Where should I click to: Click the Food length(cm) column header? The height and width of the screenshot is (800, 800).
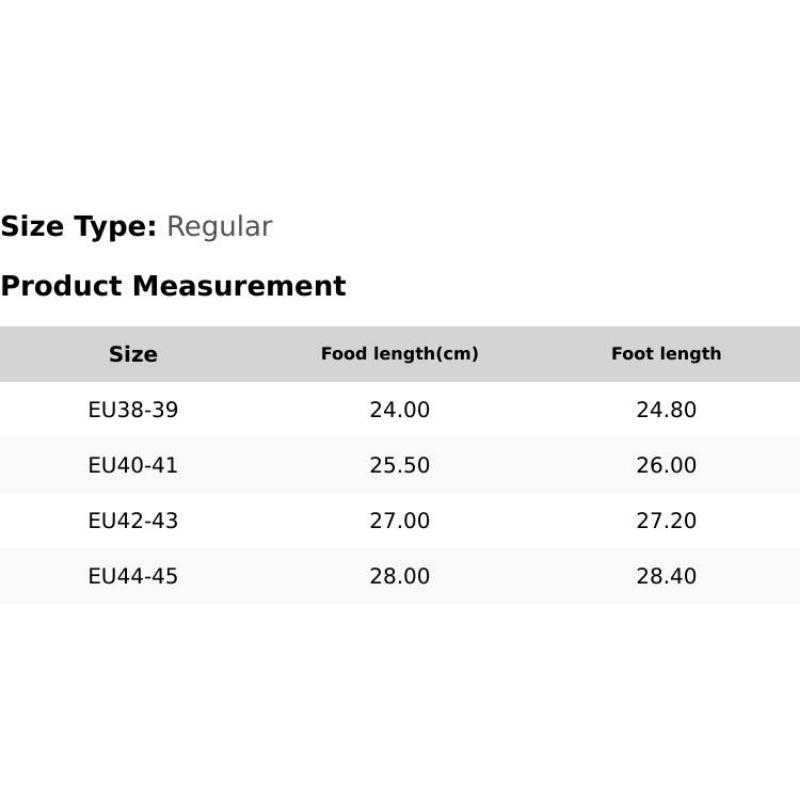pos(399,354)
